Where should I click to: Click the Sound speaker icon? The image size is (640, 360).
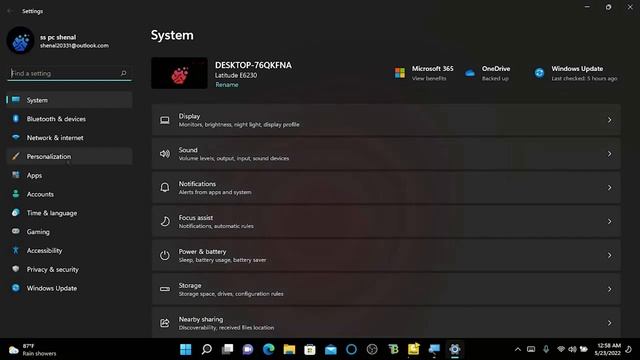click(x=165, y=154)
